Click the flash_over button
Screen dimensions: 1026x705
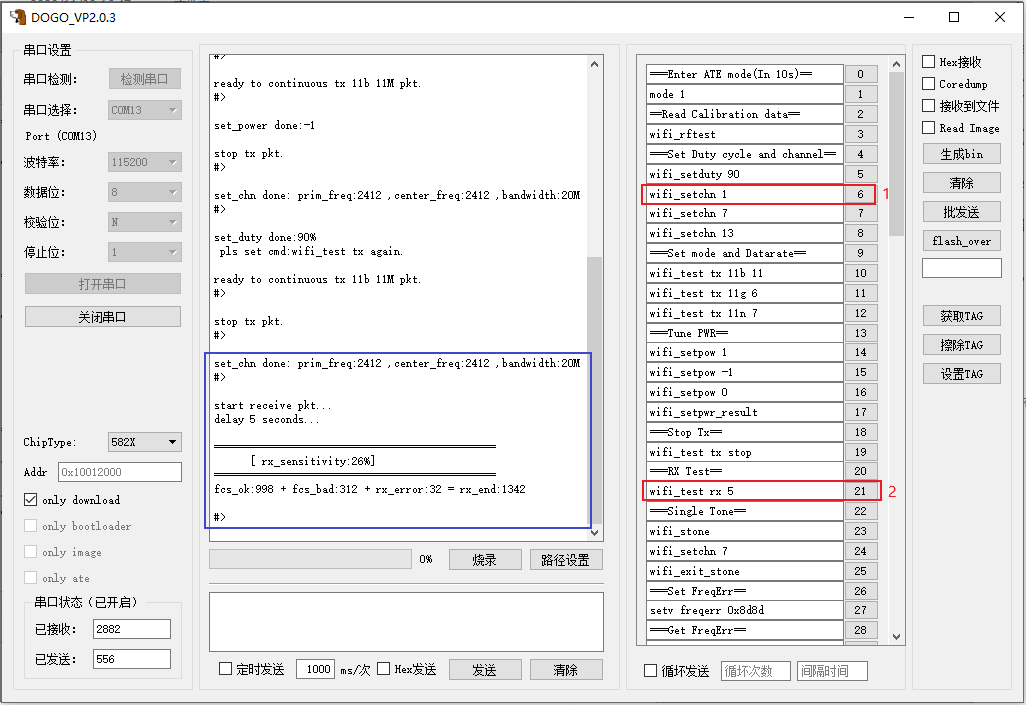[962, 241]
